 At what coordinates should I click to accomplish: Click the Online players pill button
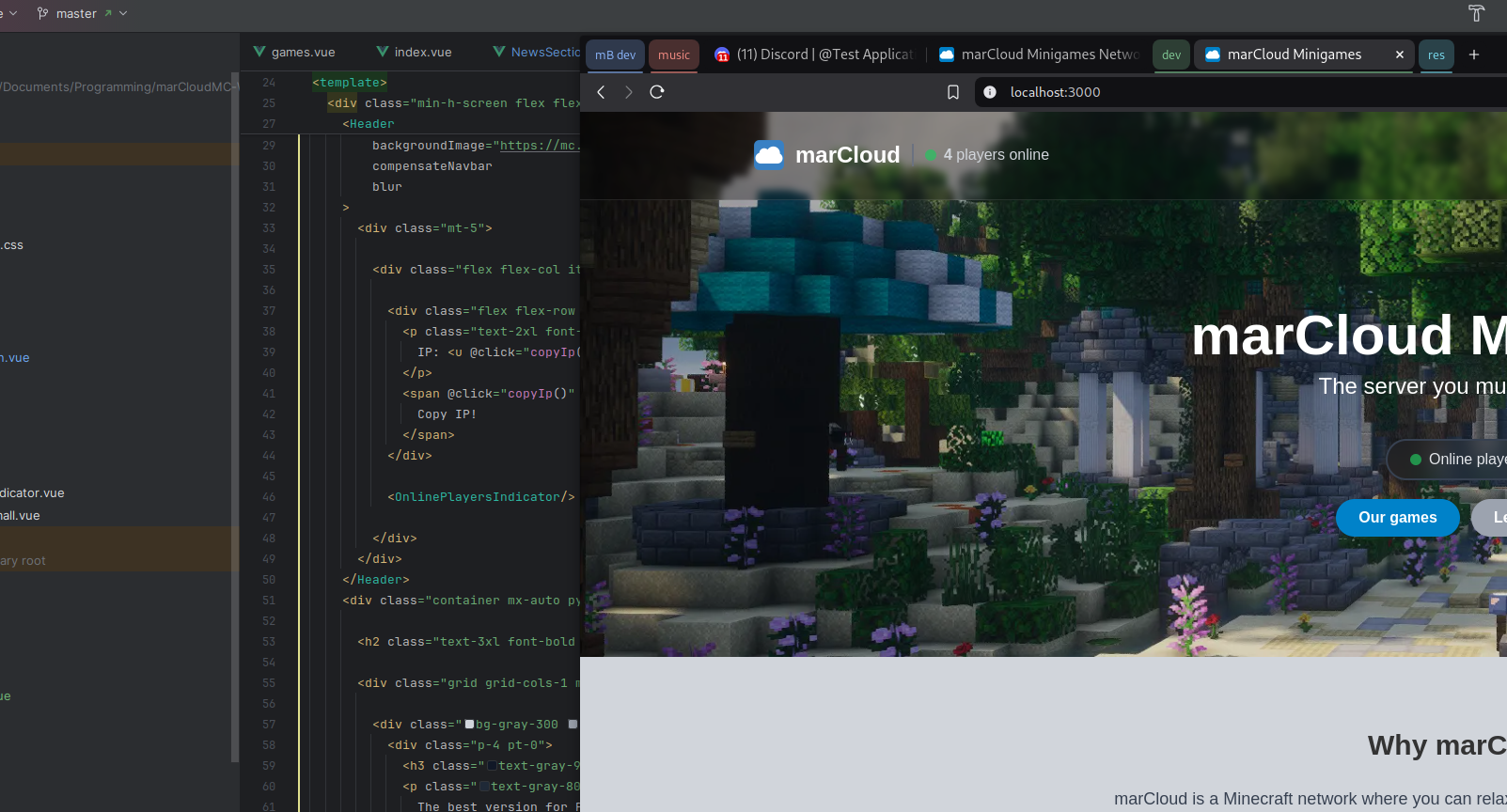(1448, 460)
